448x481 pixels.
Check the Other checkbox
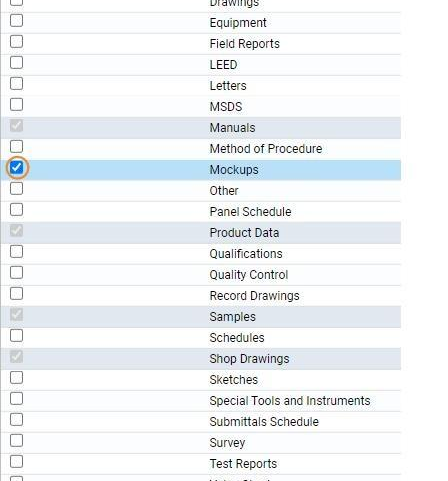tap(16, 189)
